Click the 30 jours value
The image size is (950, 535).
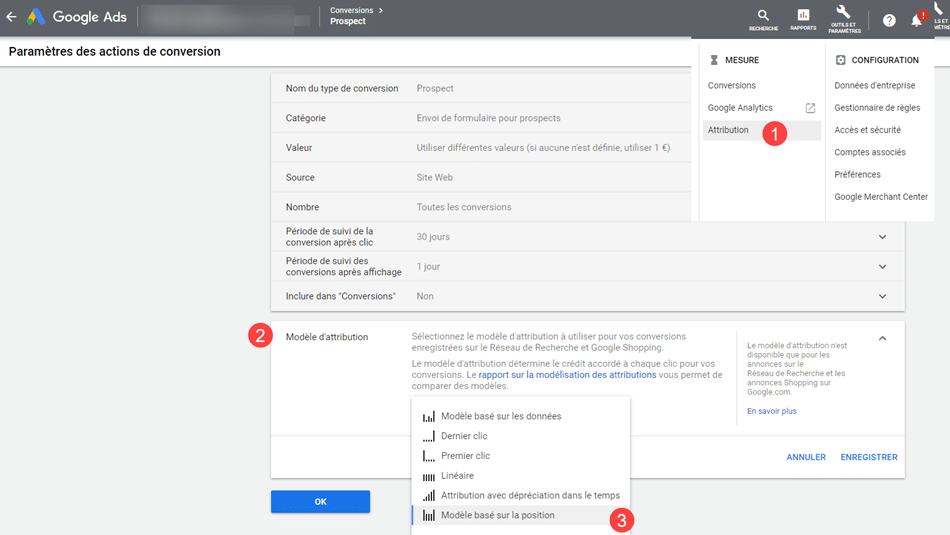click(x=433, y=237)
